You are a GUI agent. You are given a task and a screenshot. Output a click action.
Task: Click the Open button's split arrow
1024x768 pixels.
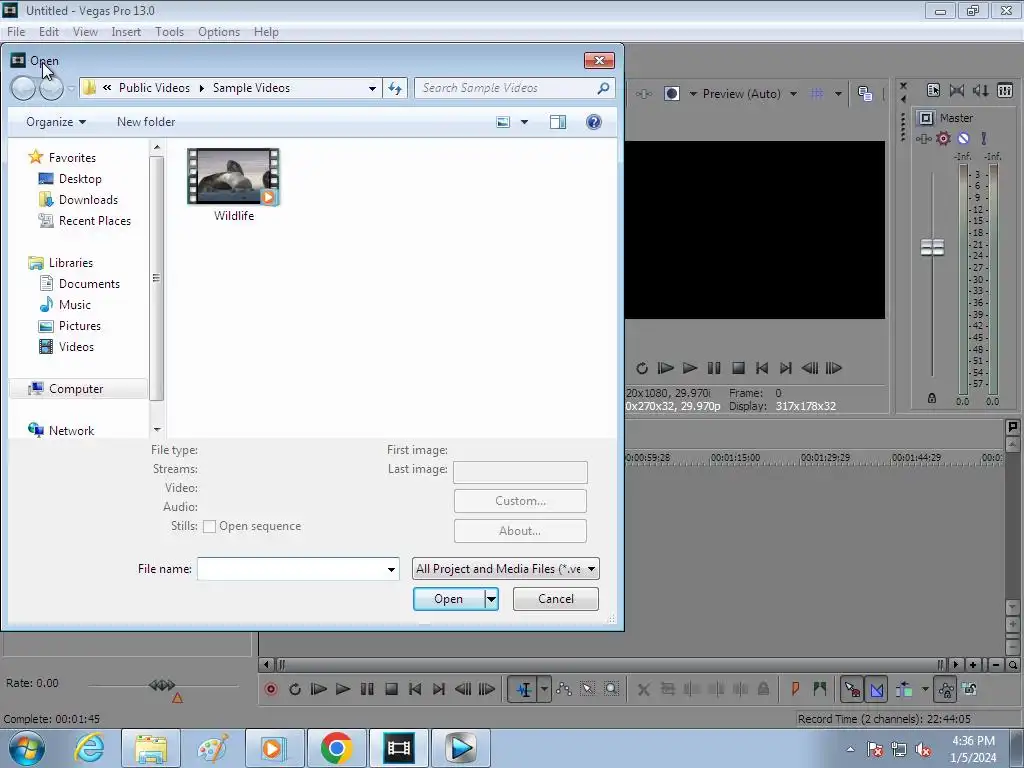491,599
